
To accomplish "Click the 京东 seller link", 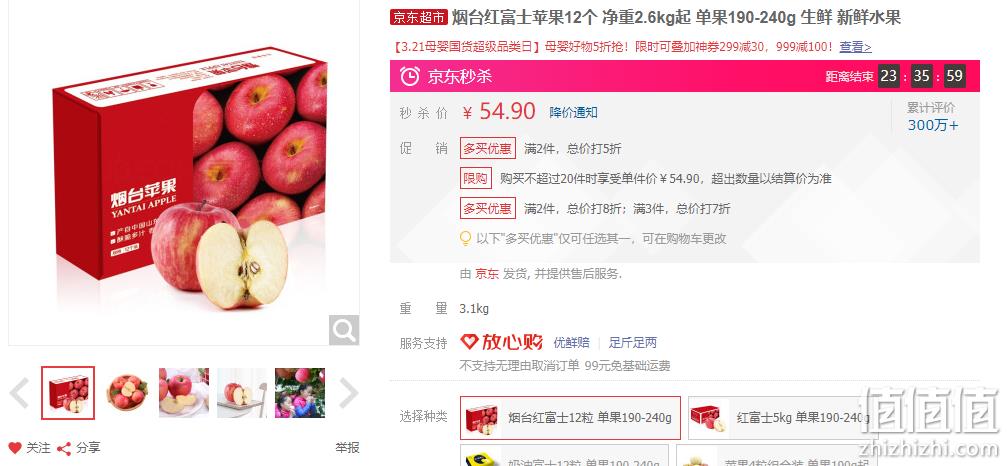I will pos(487,274).
